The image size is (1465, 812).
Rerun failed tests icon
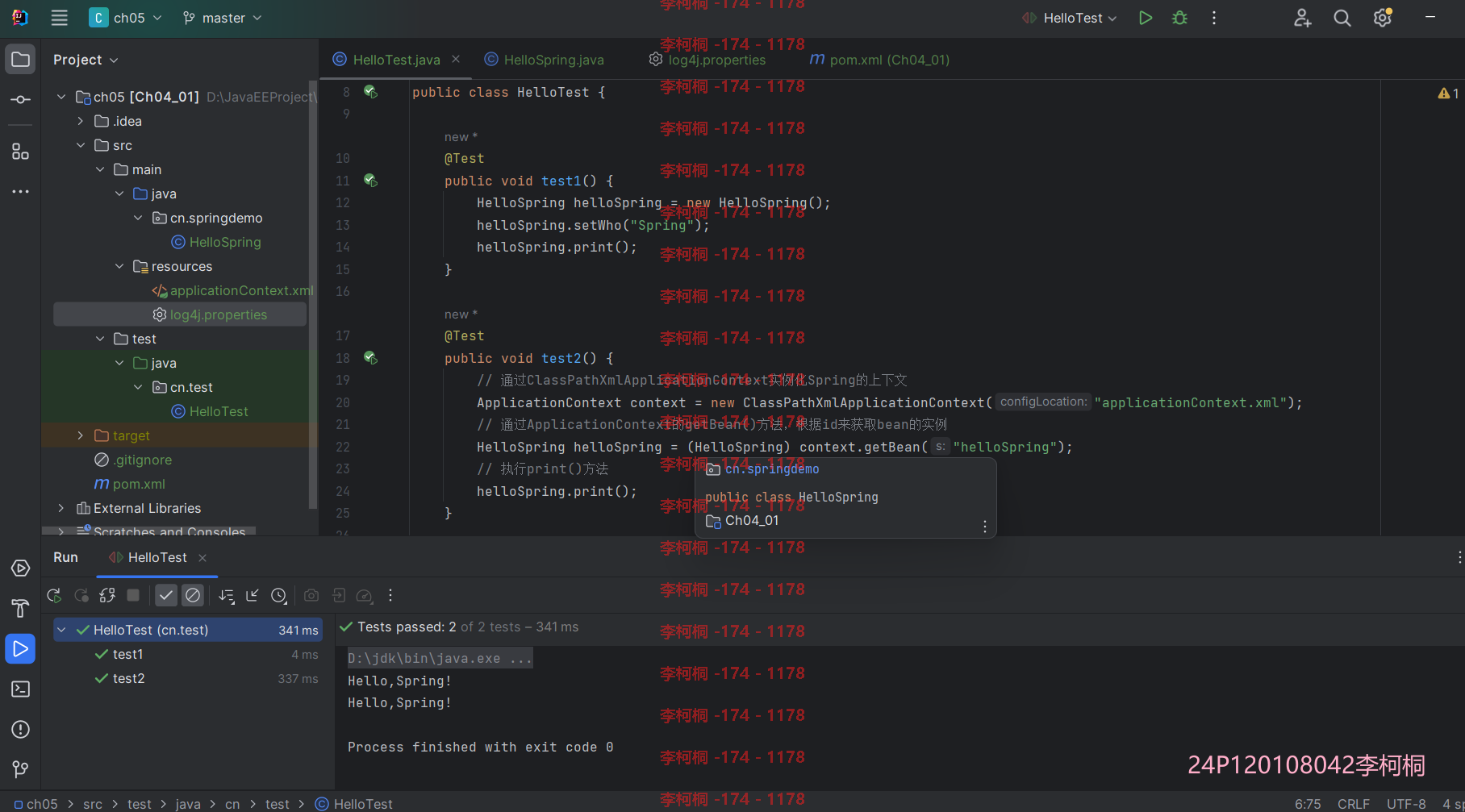point(81,595)
